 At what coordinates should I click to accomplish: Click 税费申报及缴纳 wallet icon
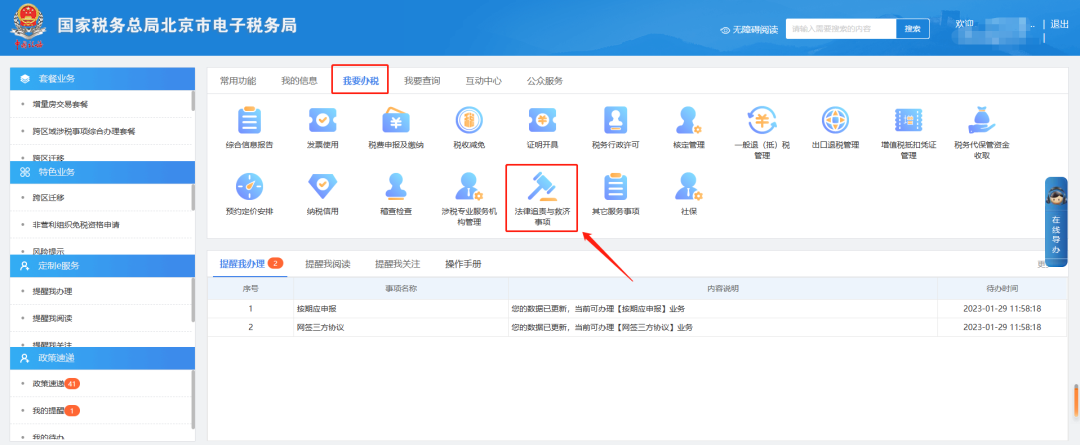(x=396, y=122)
